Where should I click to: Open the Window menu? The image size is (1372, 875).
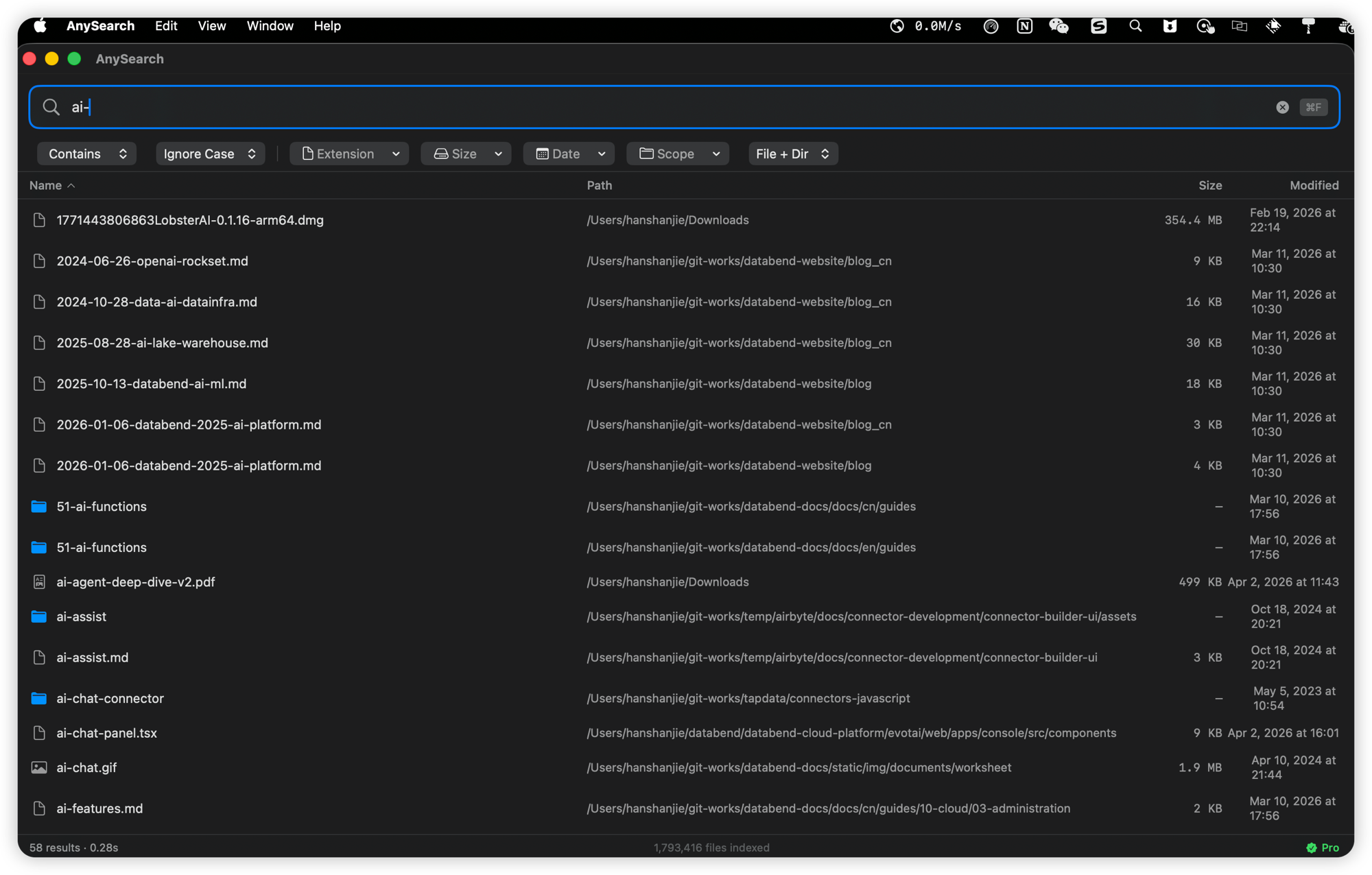[x=270, y=26]
